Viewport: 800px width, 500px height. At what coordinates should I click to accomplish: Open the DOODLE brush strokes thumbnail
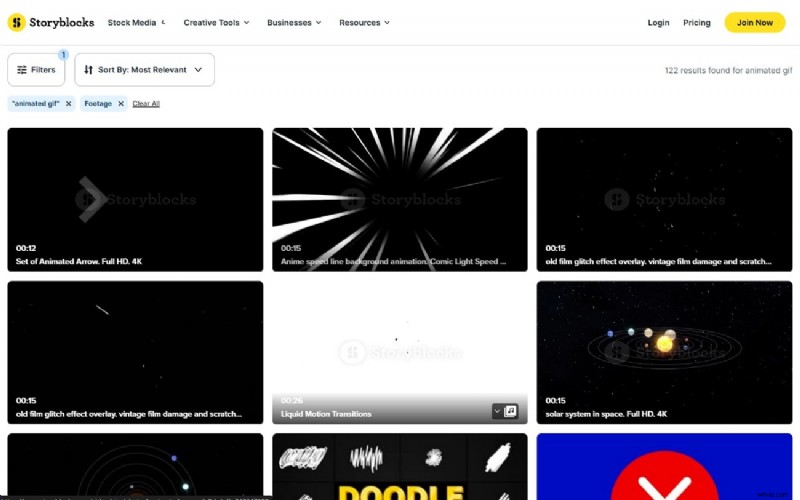pos(399,466)
